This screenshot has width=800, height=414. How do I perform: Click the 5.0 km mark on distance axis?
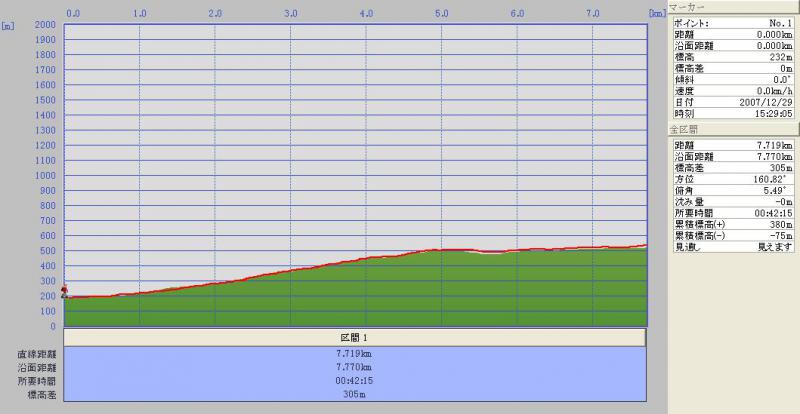click(x=441, y=14)
